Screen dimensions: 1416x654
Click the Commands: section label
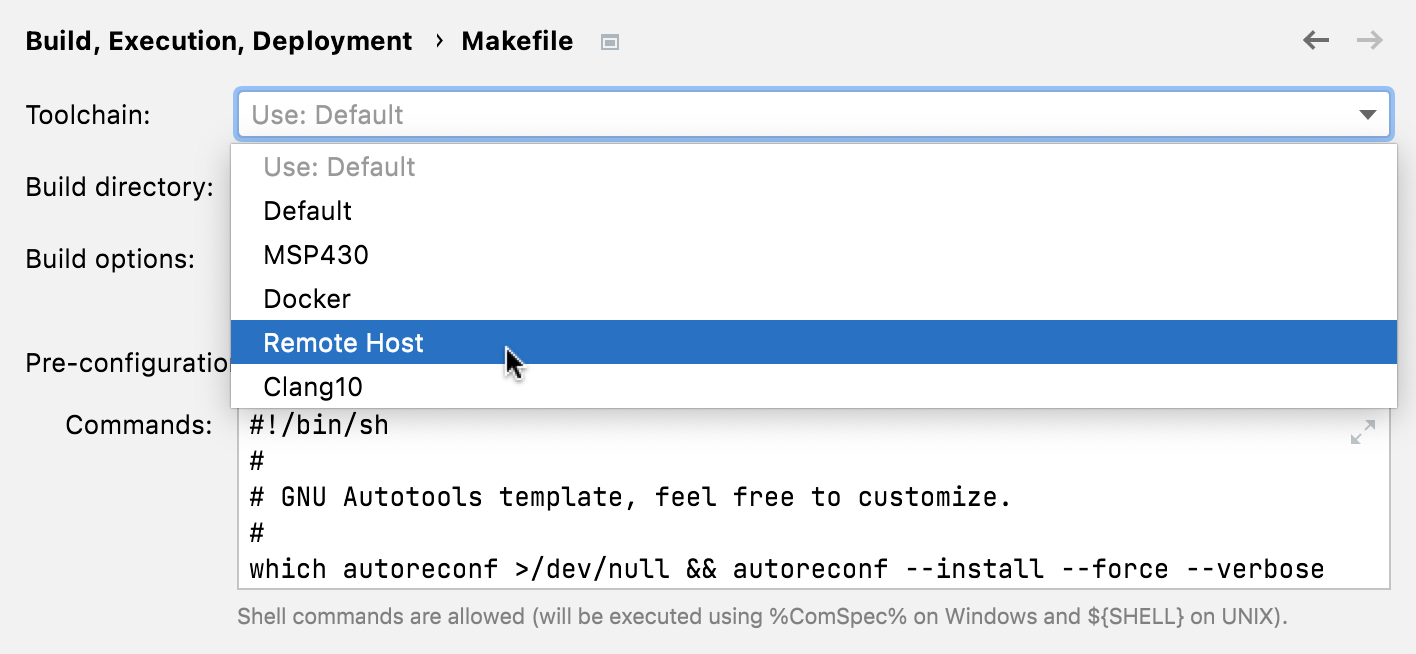[x=139, y=425]
